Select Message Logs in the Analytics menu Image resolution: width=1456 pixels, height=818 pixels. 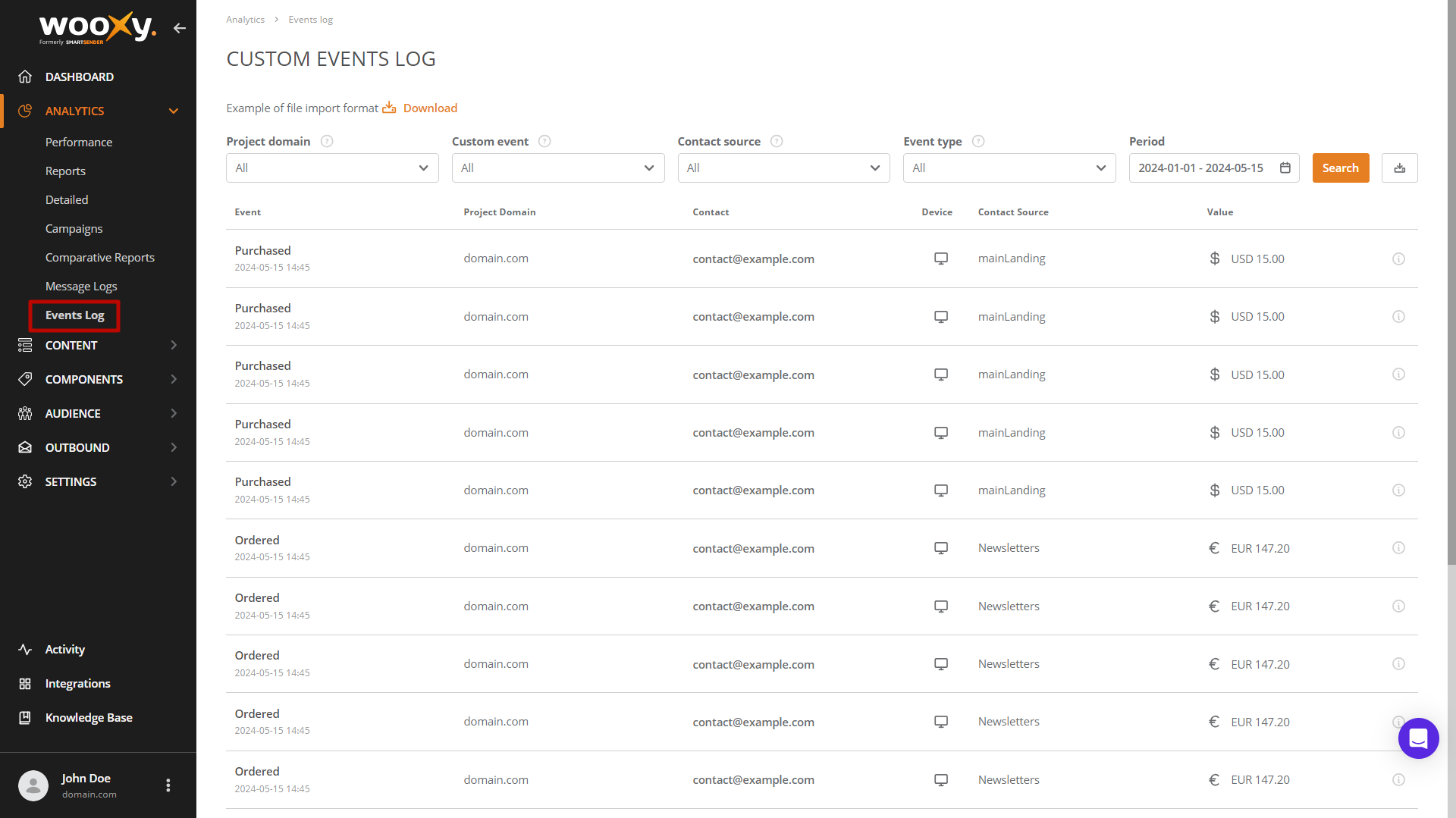click(81, 286)
